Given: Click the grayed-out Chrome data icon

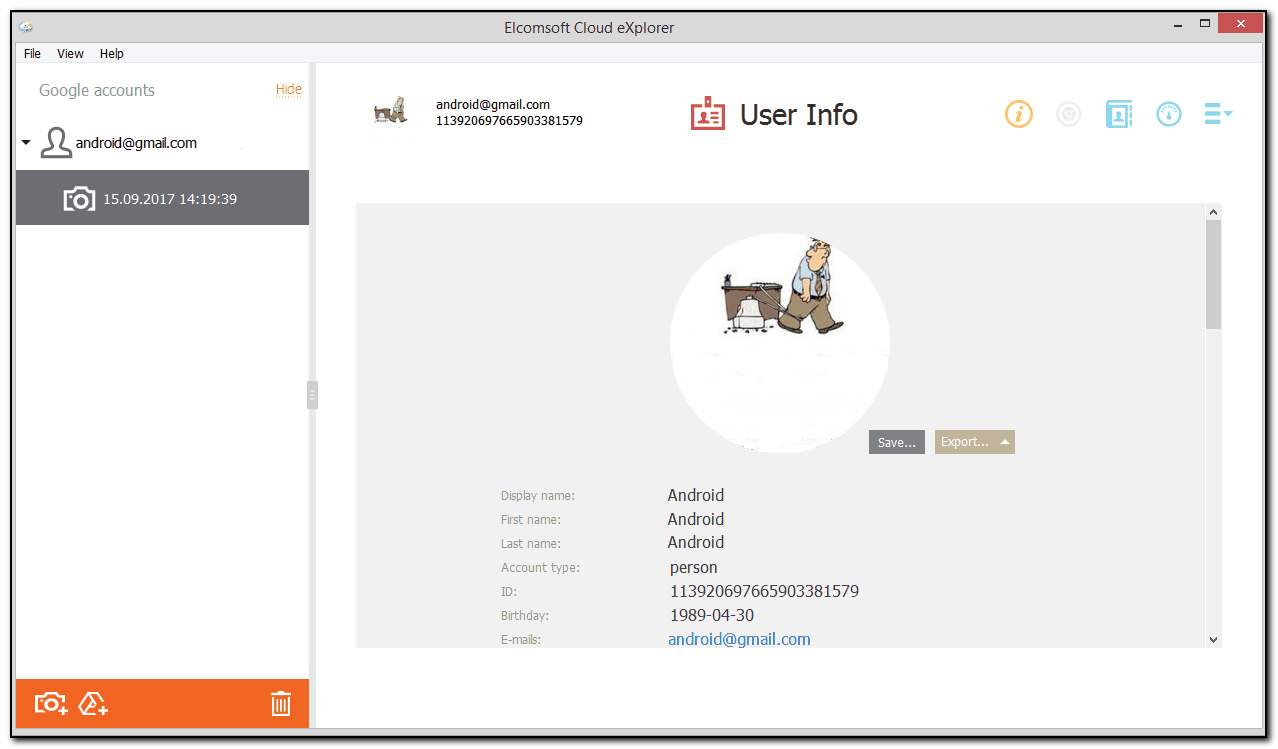Looking at the screenshot, I should (1069, 115).
